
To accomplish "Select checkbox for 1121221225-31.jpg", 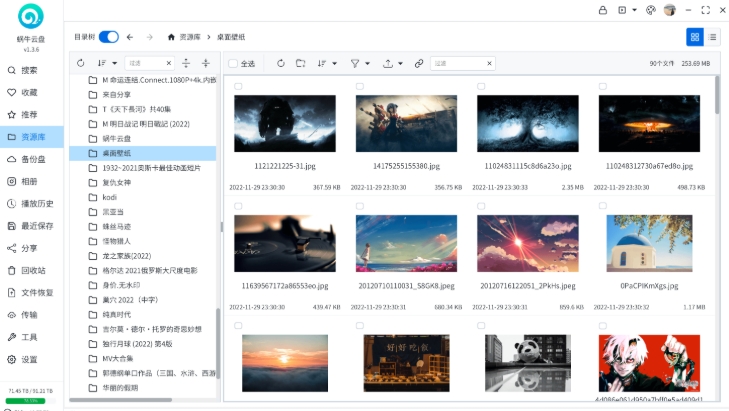I will (238, 86).
